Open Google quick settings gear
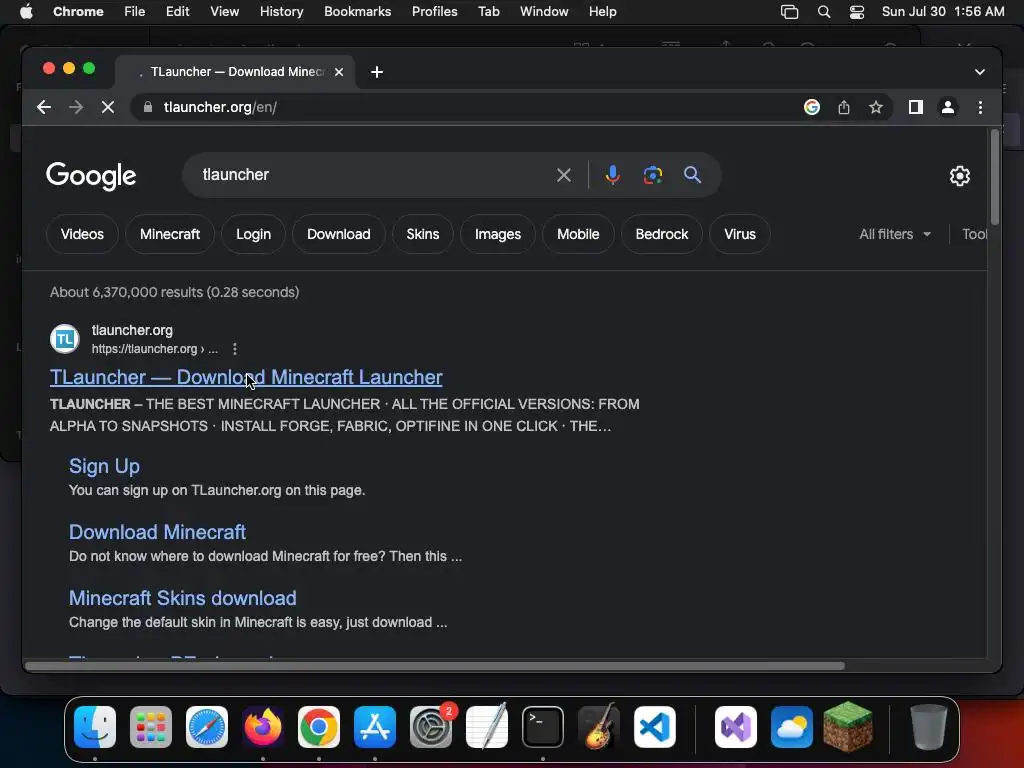Viewport: 1024px width, 768px height. point(959,176)
